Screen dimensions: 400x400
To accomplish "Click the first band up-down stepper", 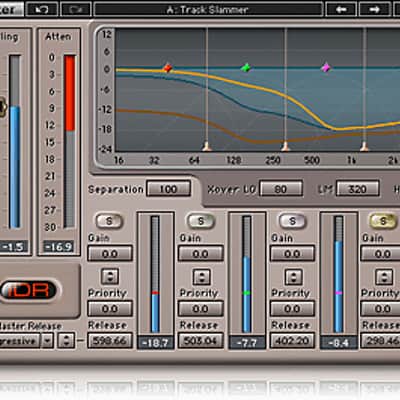I will (110, 277).
